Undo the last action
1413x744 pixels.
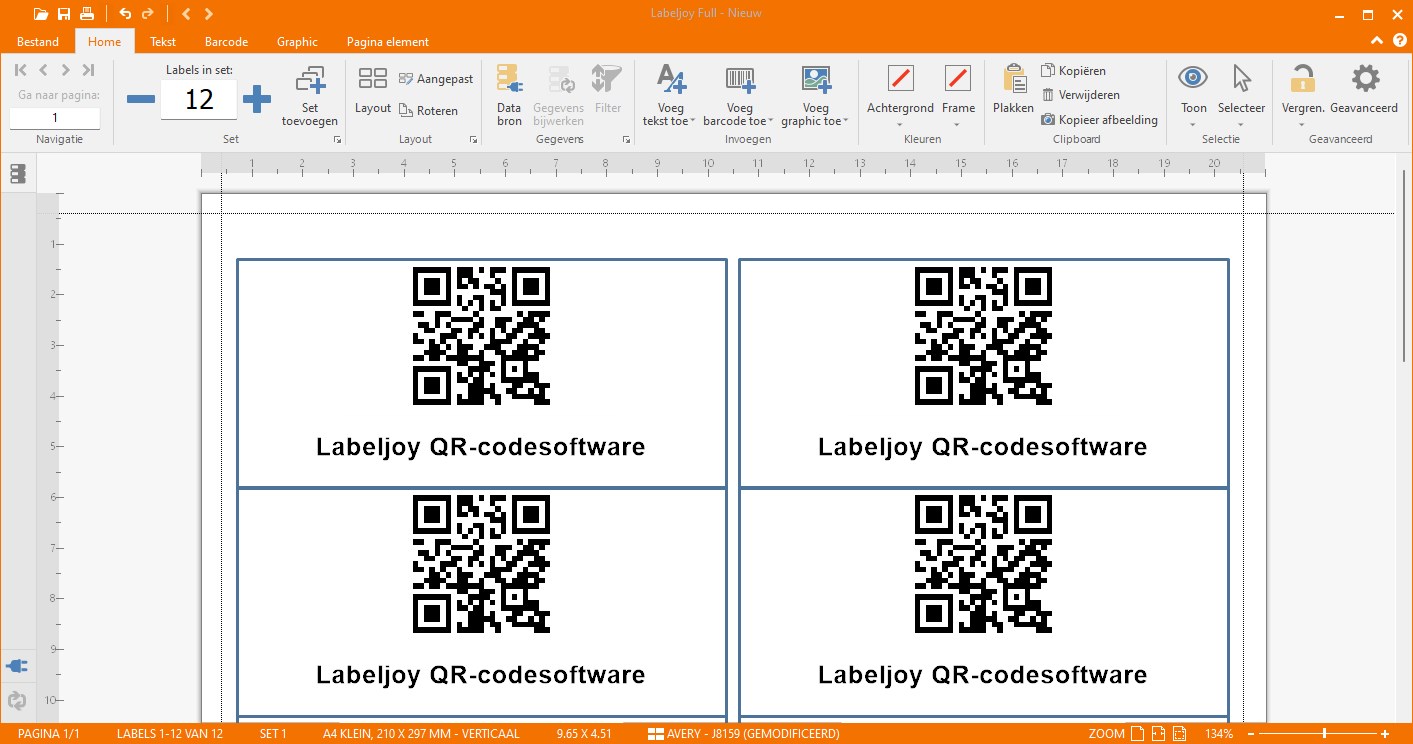[125, 14]
